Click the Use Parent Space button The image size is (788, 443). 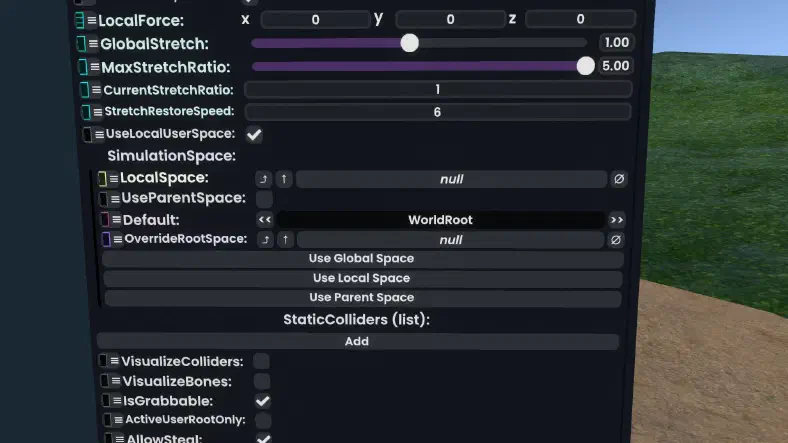[x=362, y=298]
